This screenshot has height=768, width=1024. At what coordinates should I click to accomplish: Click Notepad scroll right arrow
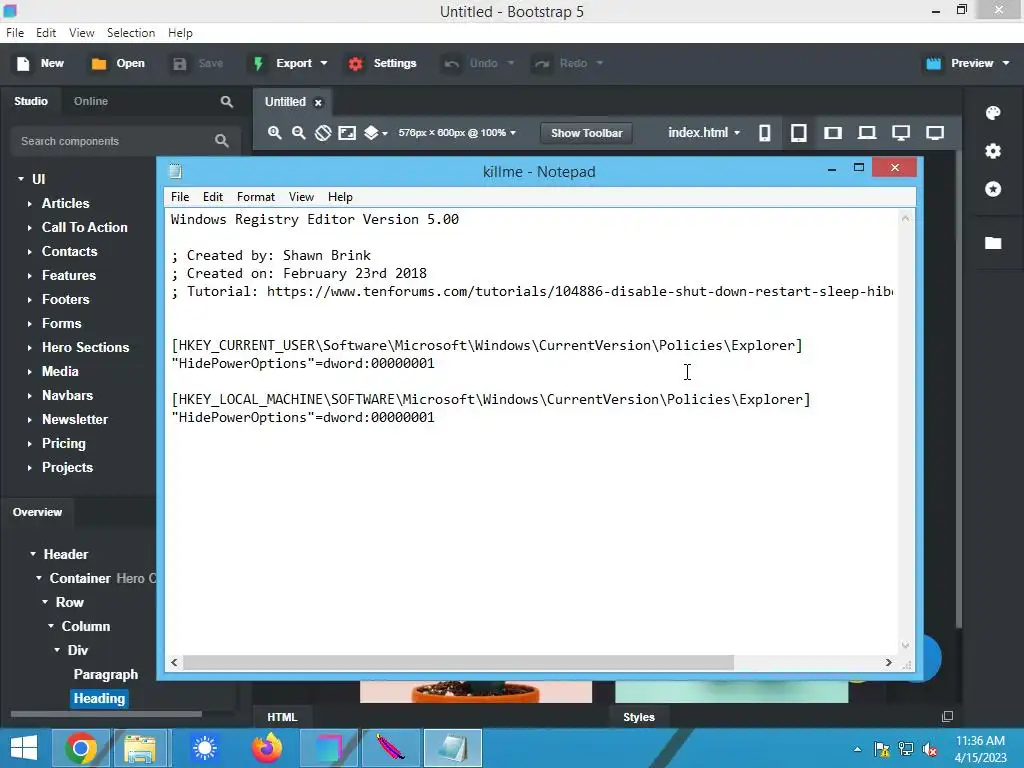click(888, 662)
